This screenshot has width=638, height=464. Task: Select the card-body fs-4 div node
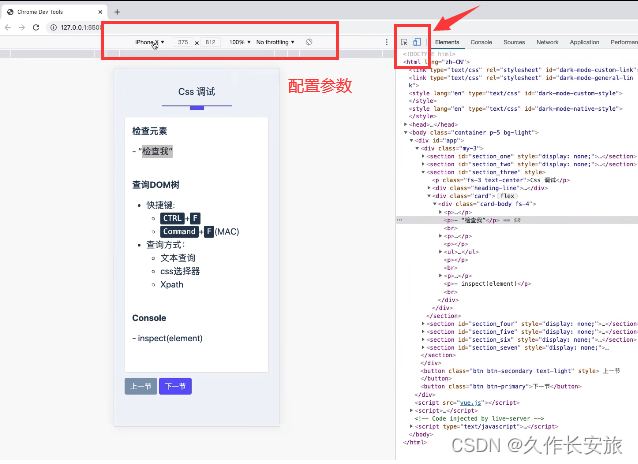pyautogui.click(x=487, y=204)
